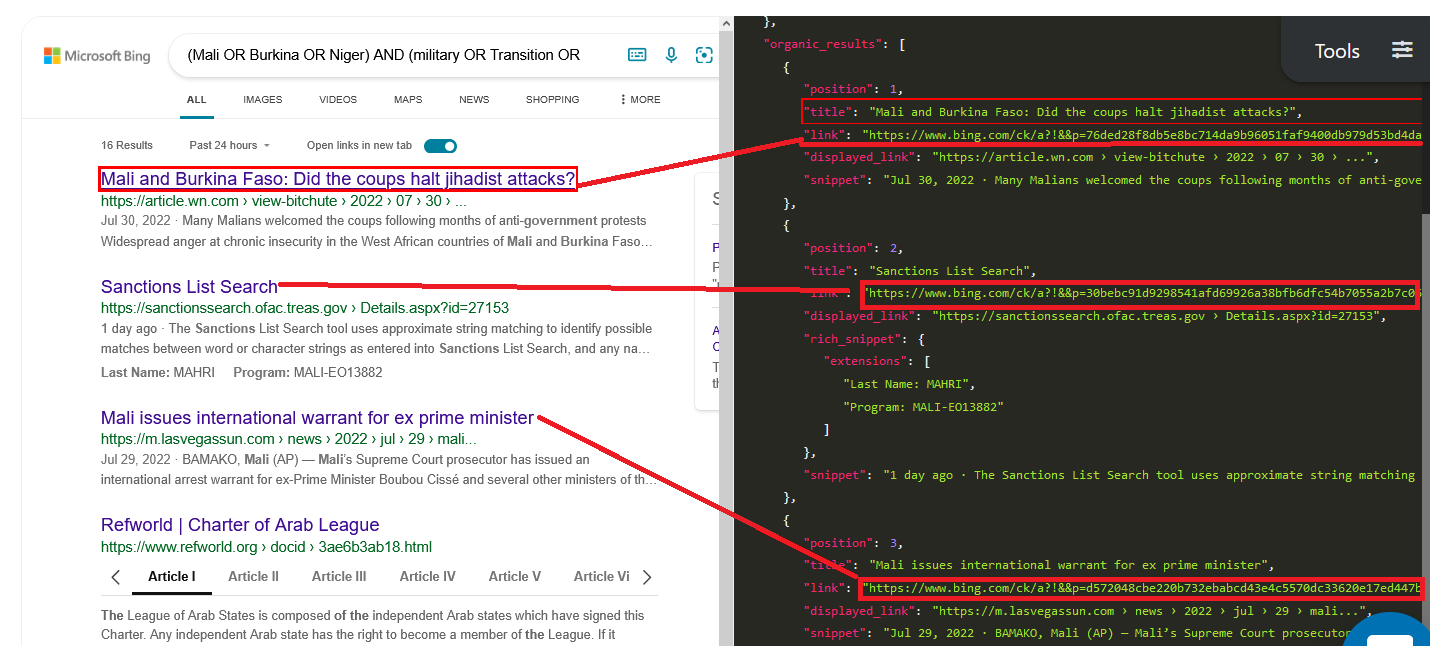The image size is (1430, 646).
Task: Open the Sanctions List Search result
Action: coord(189,287)
